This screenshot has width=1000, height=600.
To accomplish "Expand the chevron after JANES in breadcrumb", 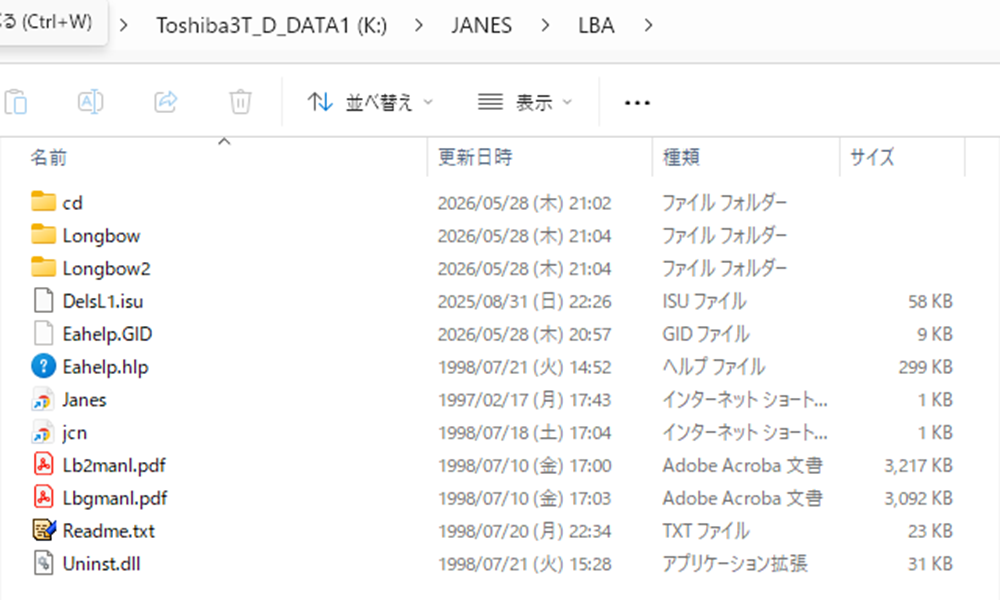I will point(545,26).
